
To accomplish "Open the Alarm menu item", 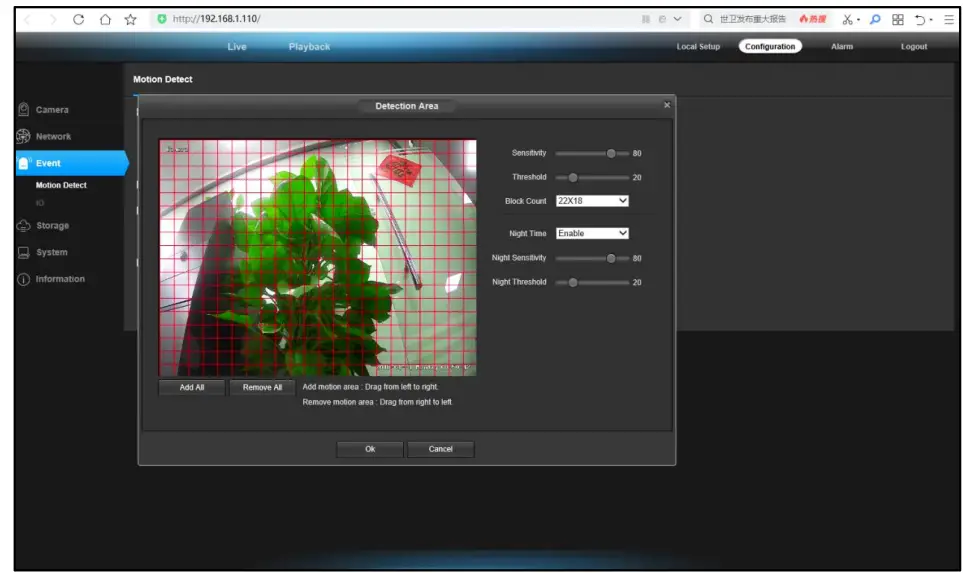I will click(841, 47).
